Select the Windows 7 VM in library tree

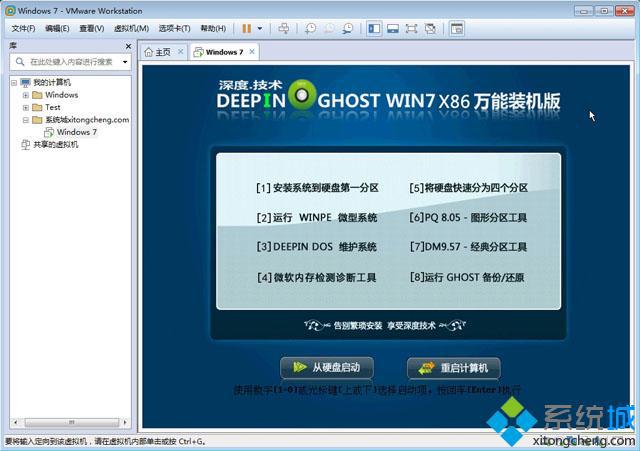coord(77,132)
